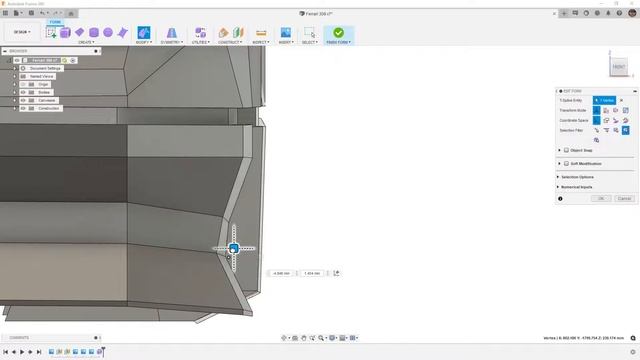Screen dimensions: 640x360
Task: Click the Finish Form green checkmark
Action: [338, 32]
